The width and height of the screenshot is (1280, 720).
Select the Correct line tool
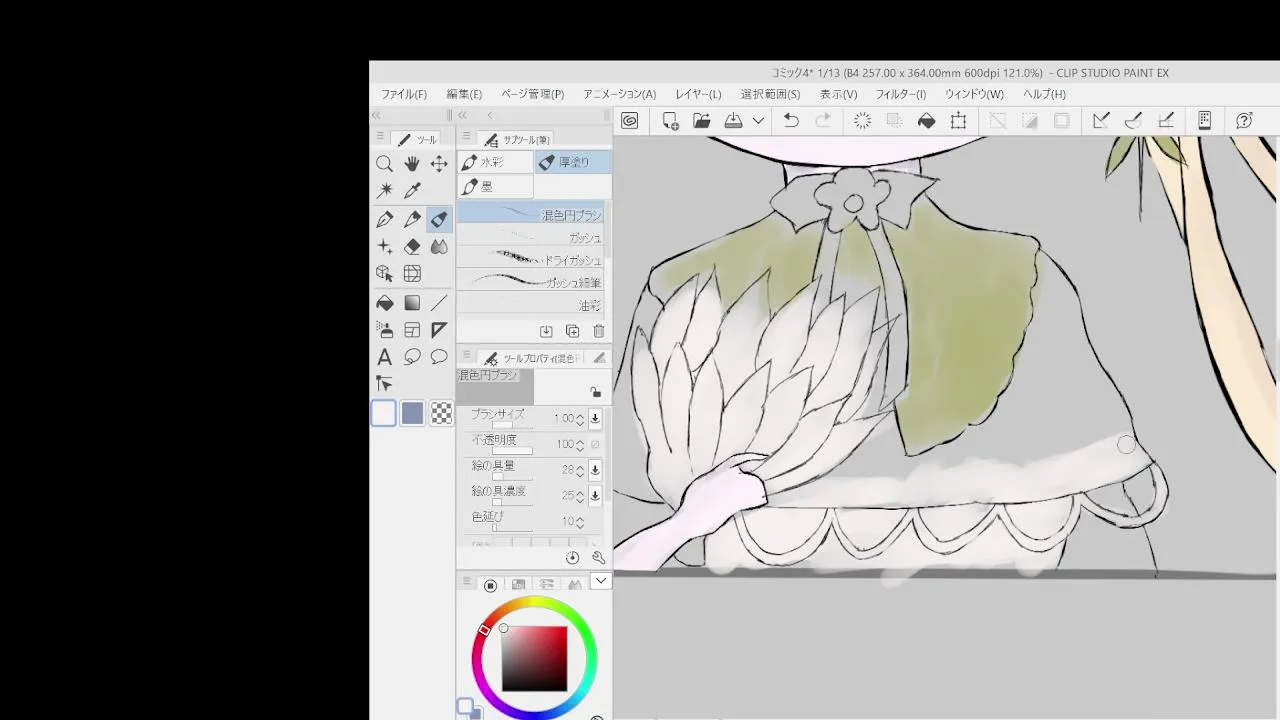pyautogui.click(x=384, y=383)
